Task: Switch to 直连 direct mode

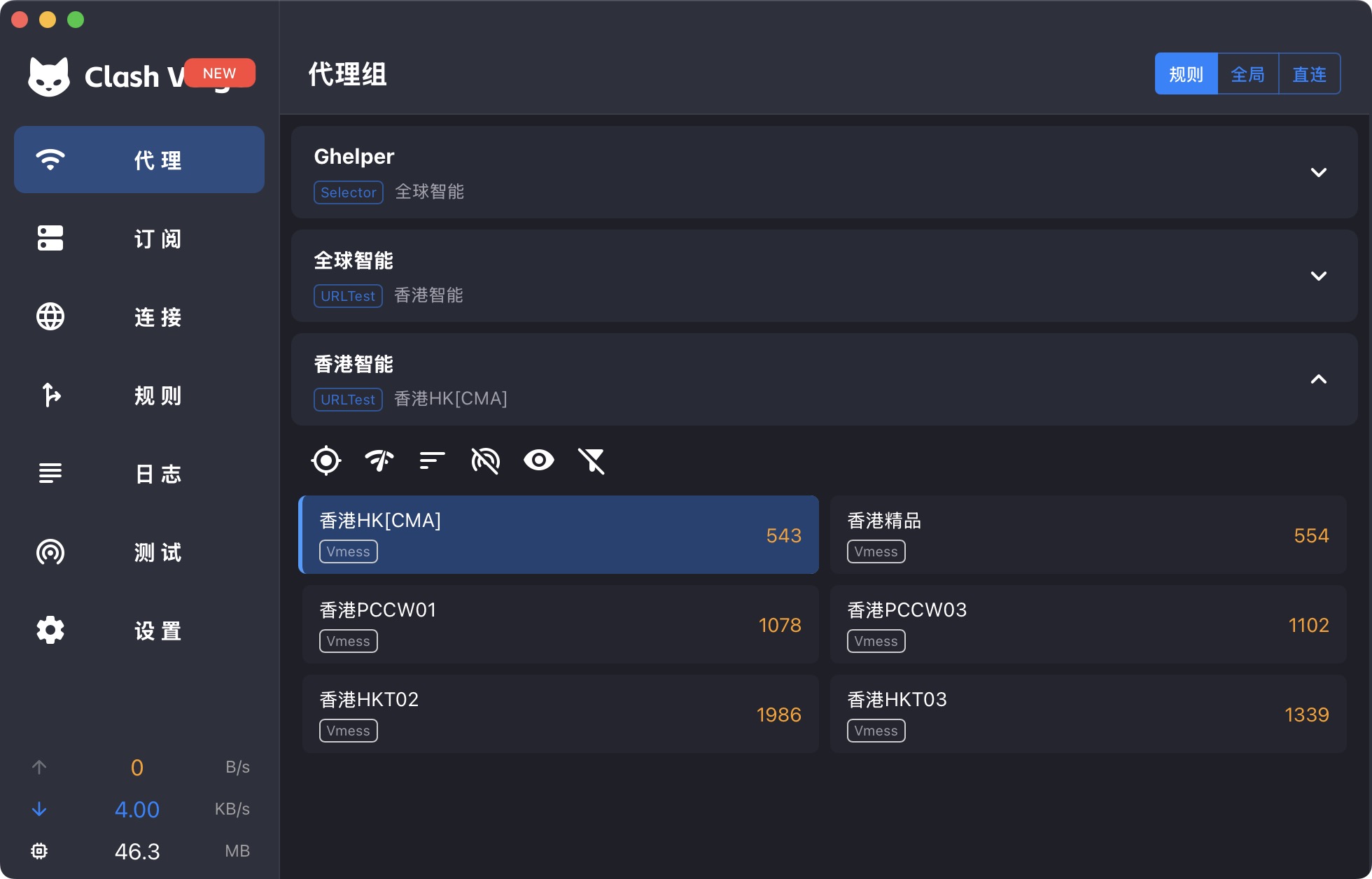Action: pyautogui.click(x=1309, y=73)
